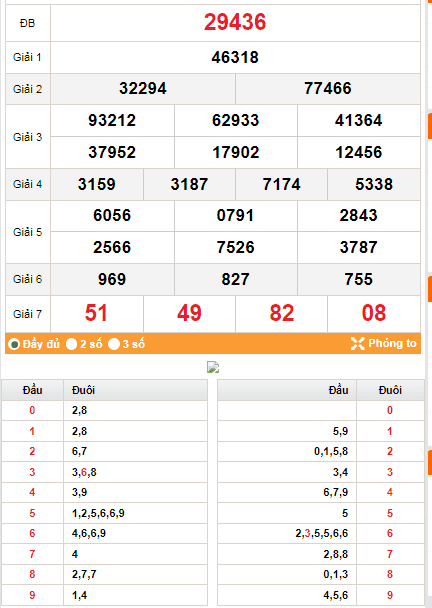
Task: Click Giải 4 number 7174
Action: (x=282, y=184)
